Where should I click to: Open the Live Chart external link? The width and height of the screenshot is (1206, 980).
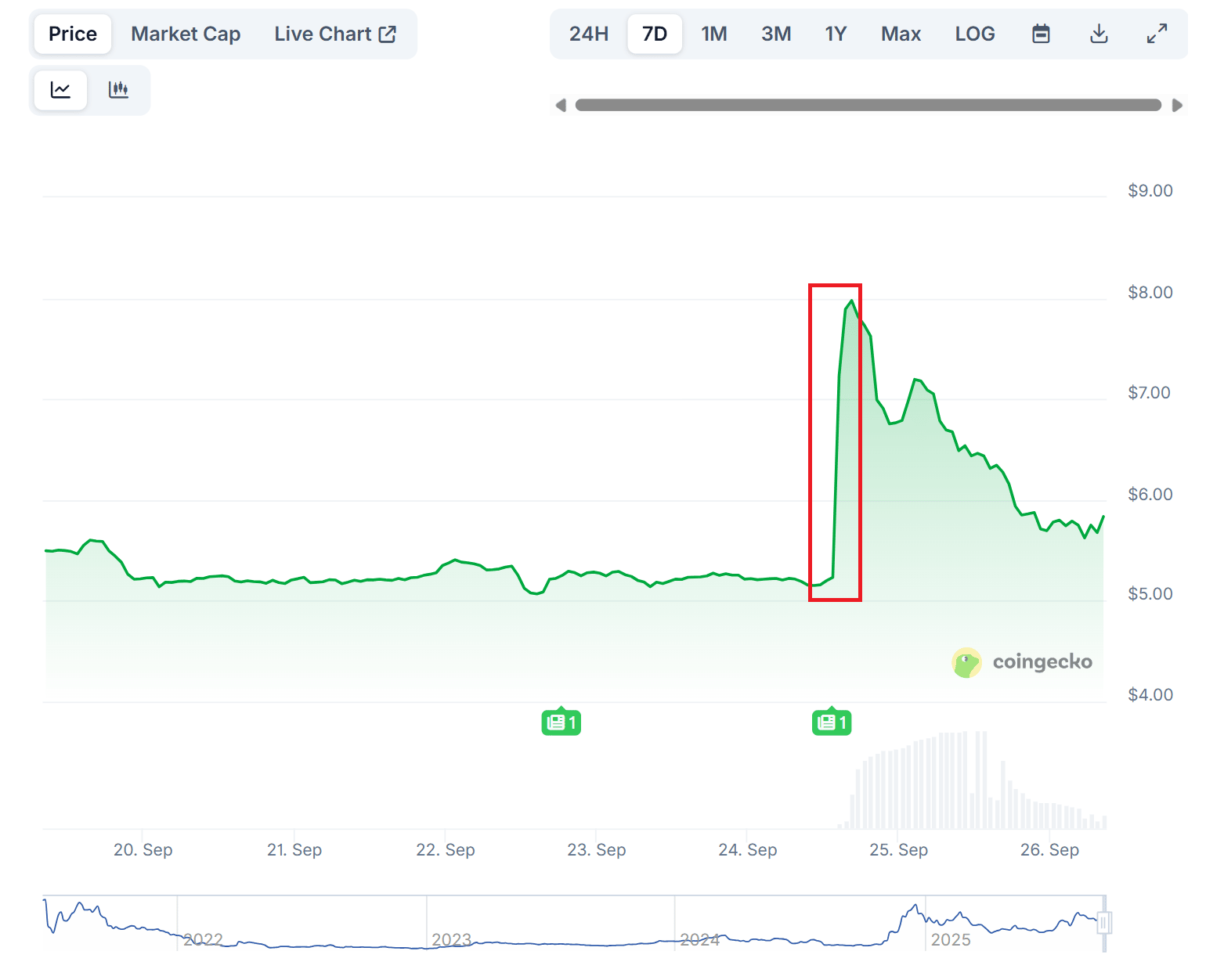tap(335, 34)
